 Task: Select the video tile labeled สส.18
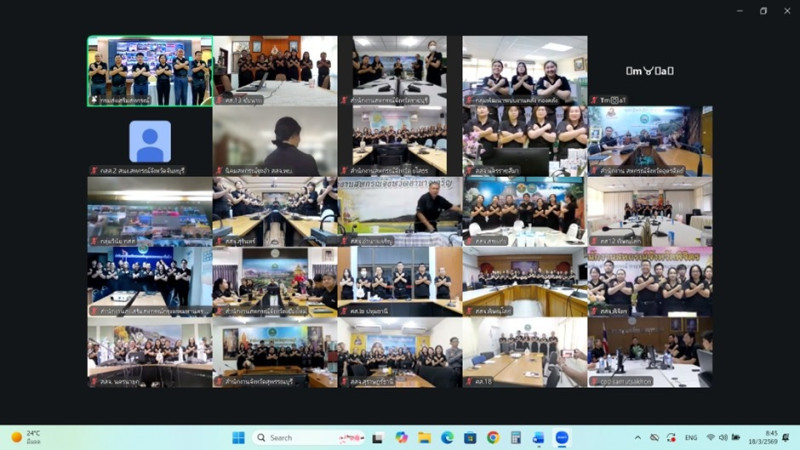coord(524,352)
